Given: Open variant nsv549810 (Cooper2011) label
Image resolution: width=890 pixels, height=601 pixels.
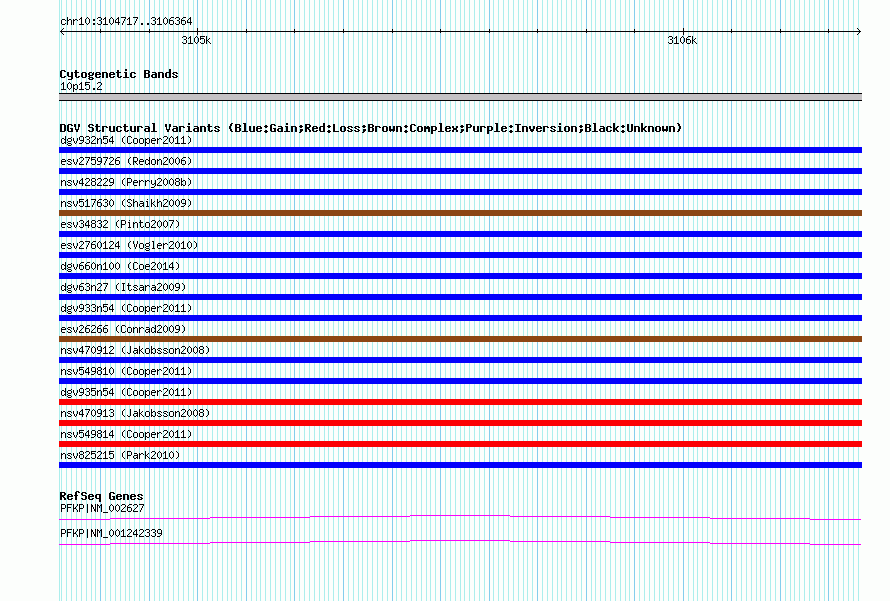Looking at the screenshot, I should coord(126,371).
